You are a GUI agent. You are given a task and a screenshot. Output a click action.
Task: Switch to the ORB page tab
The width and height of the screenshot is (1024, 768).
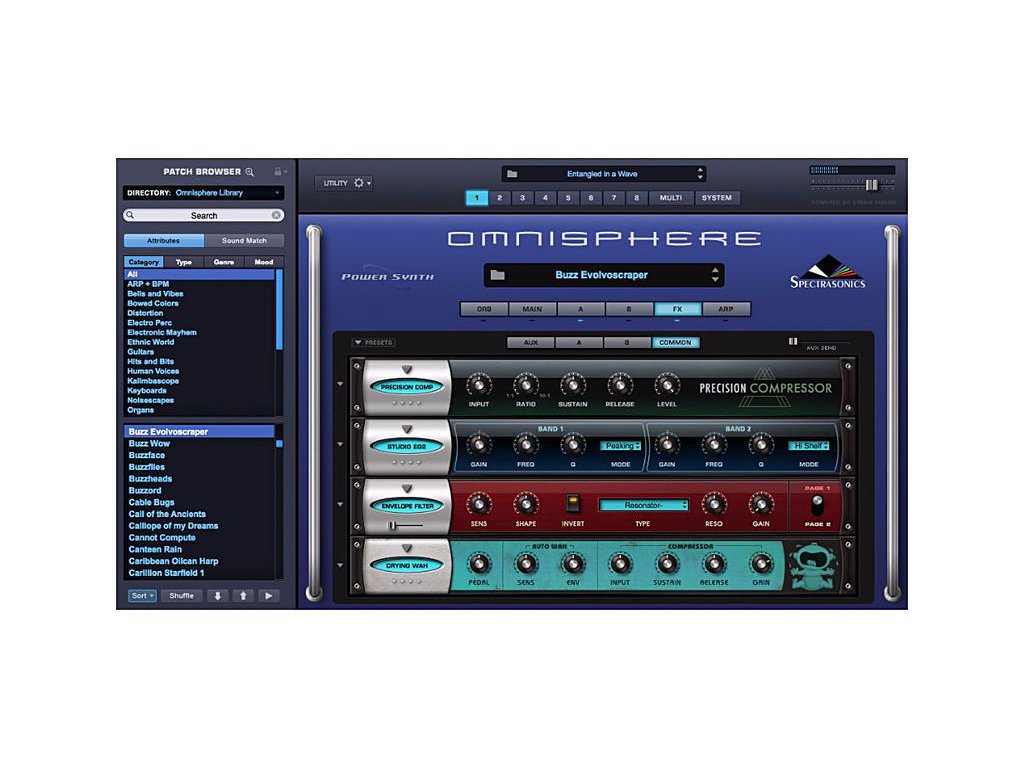pos(484,309)
